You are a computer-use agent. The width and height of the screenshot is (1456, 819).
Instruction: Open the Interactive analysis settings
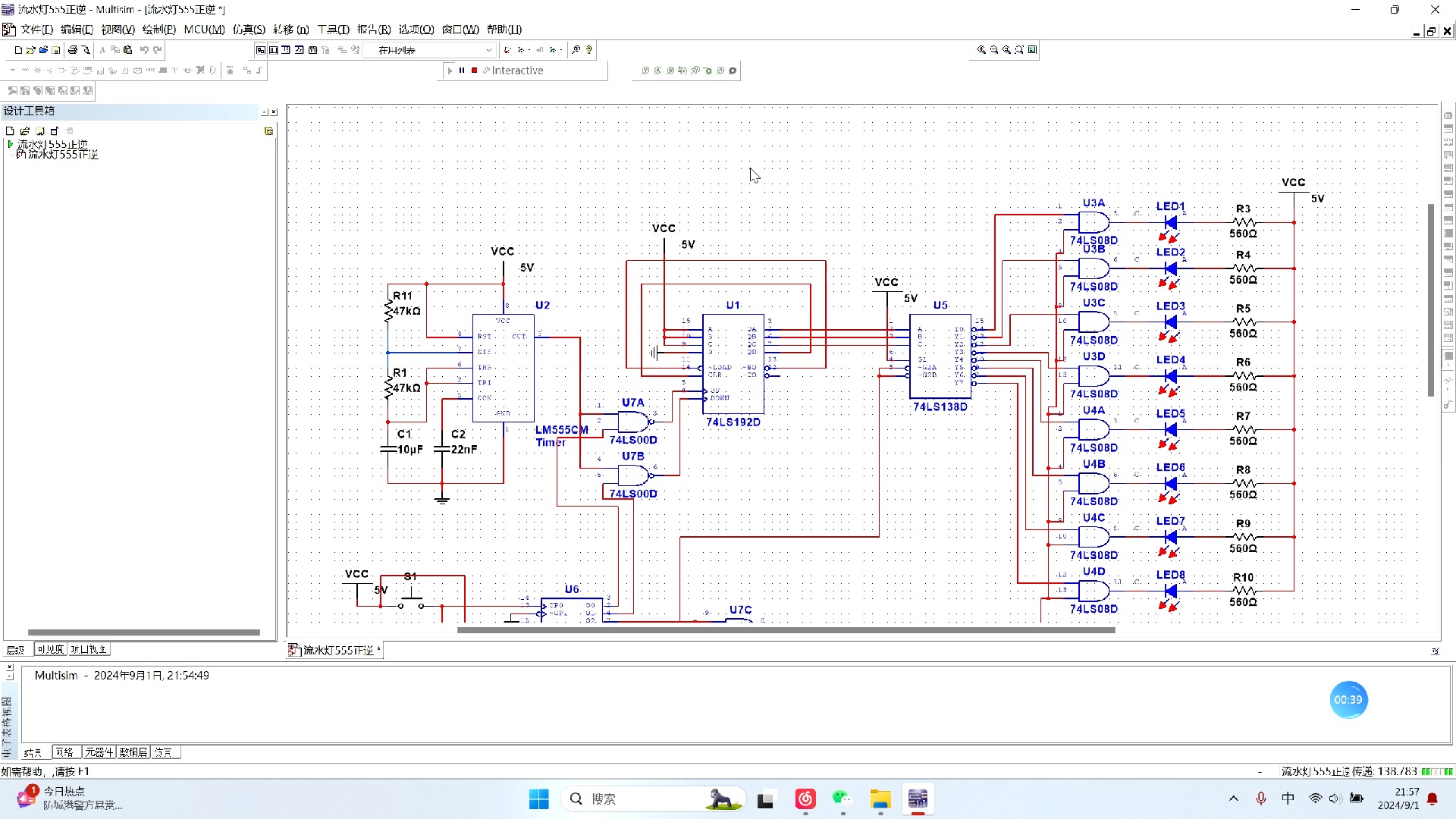(513, 71)
